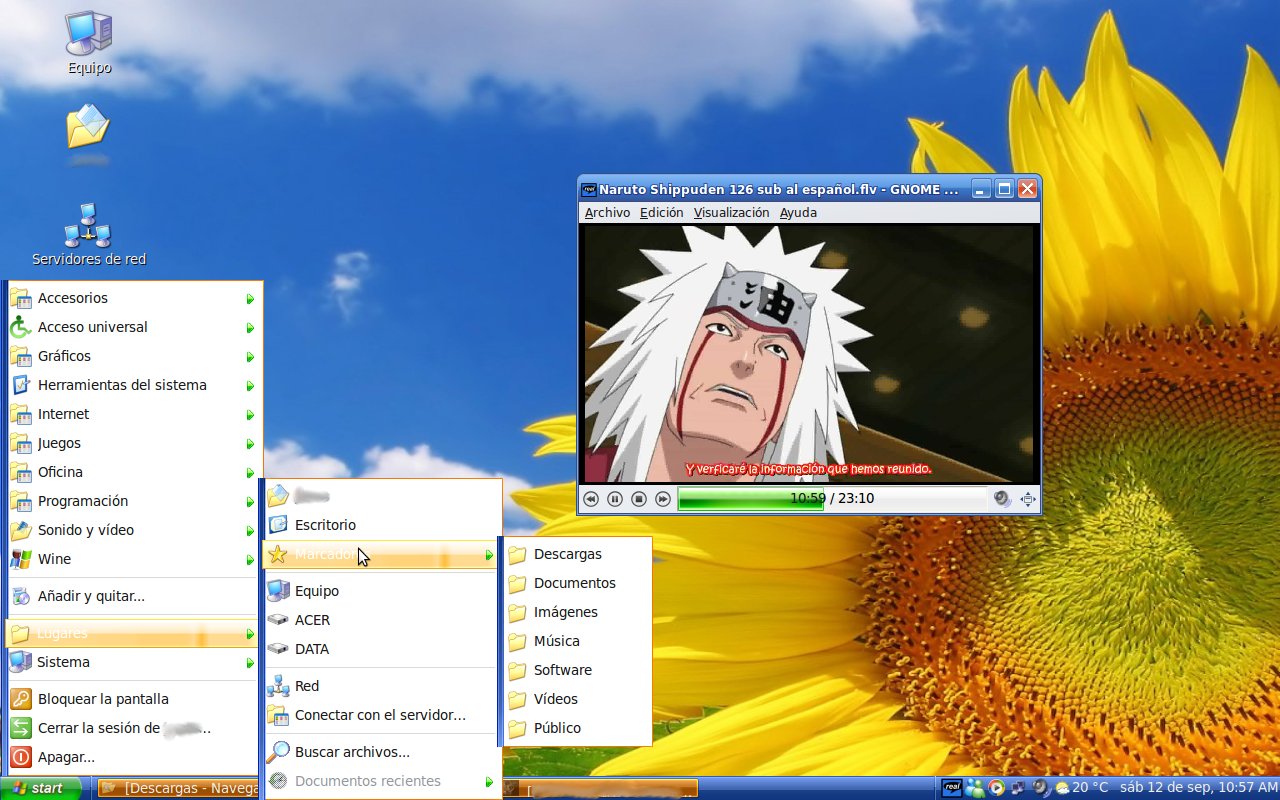Image resolution: width=1280 pixels, height=800 pixels.
Task: Open the ACER drive
Action: 380,620
